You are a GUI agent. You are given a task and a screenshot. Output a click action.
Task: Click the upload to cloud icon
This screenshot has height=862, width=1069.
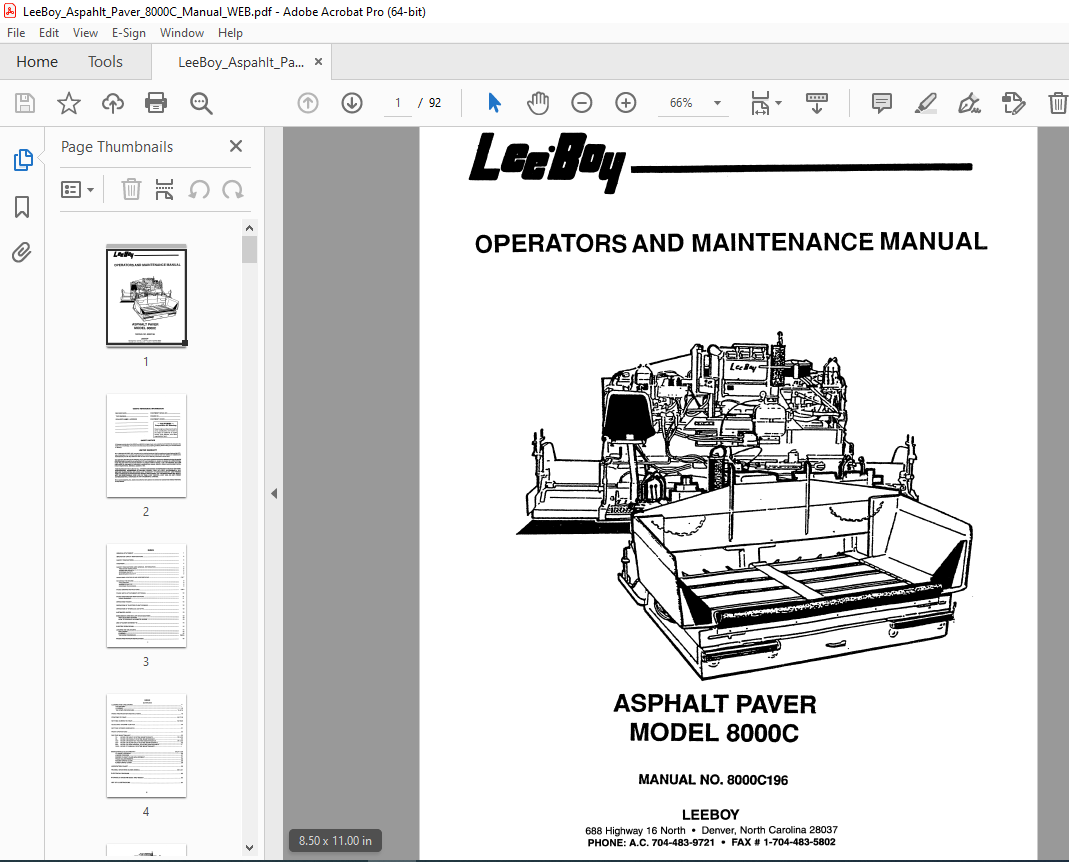click(x=112, y=103)
